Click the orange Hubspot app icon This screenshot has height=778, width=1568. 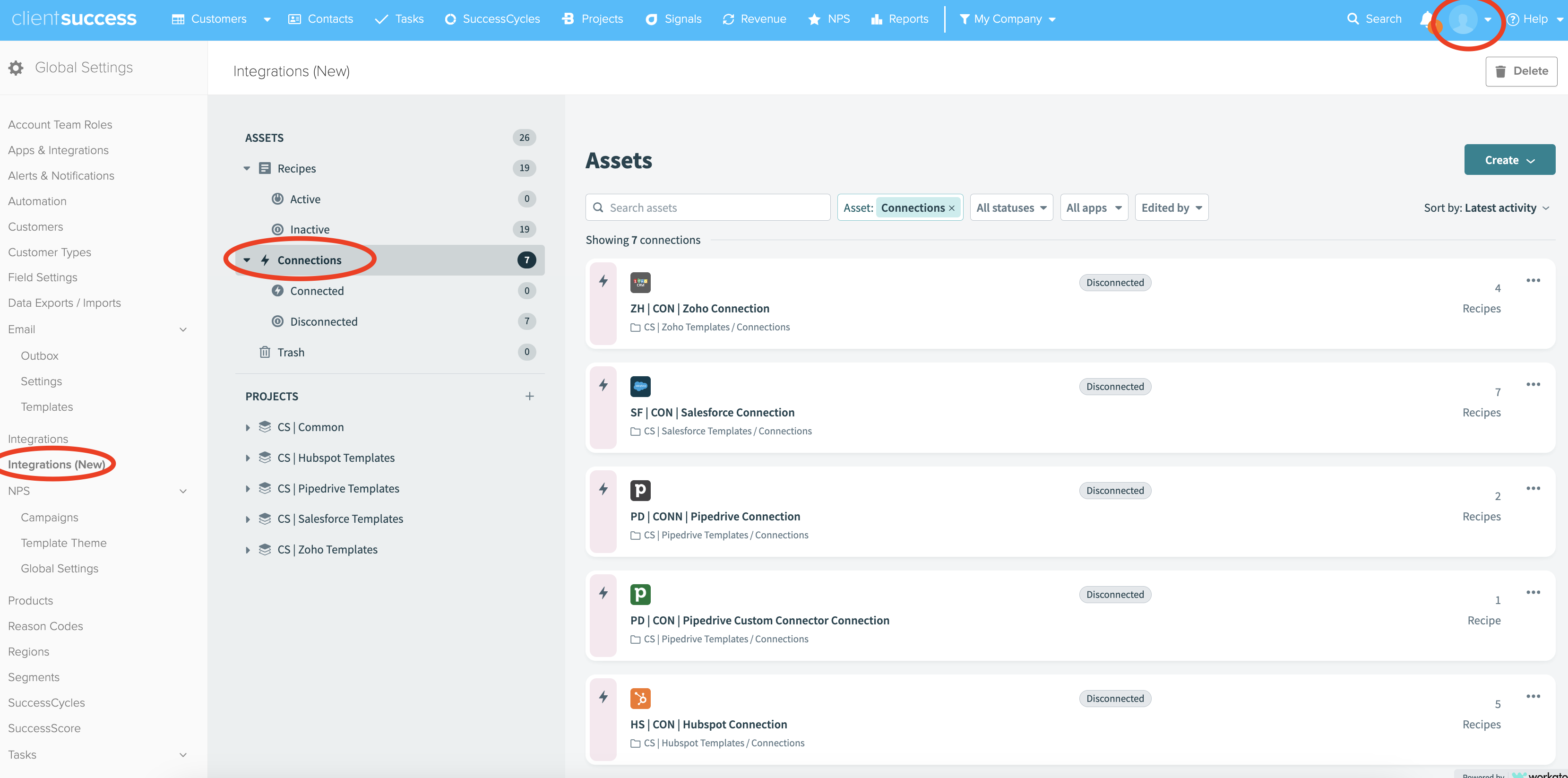(x=640, y=698)
